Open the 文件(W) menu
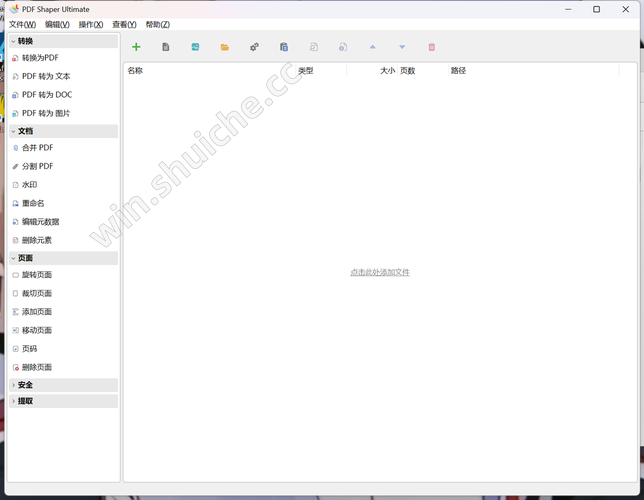The height and width of the screenshot is (500, 644). (23, 25)
